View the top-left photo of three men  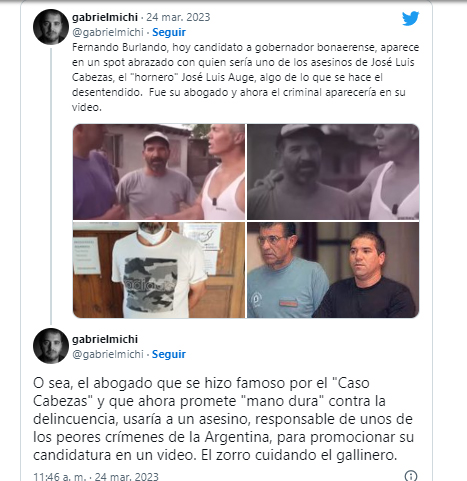point(159,172)
